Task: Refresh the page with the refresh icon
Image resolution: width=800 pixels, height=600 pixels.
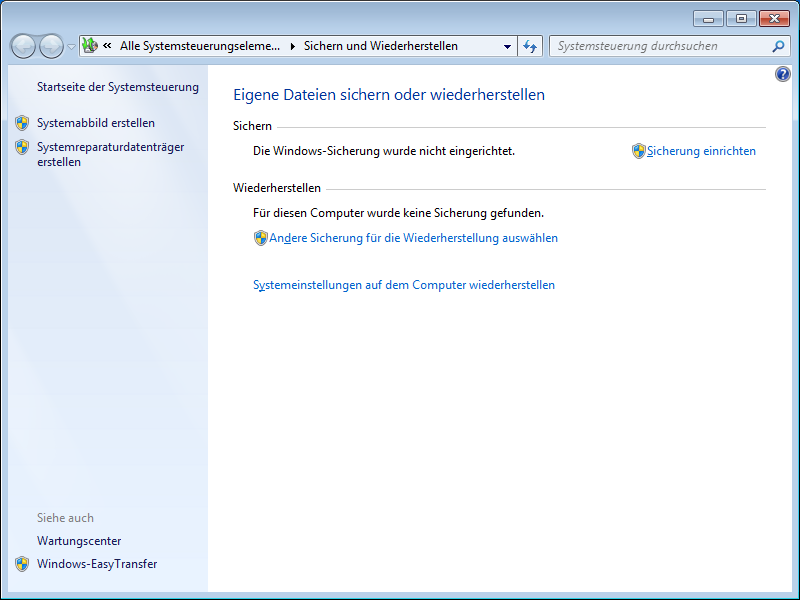Action: click(x=530, y=46)
